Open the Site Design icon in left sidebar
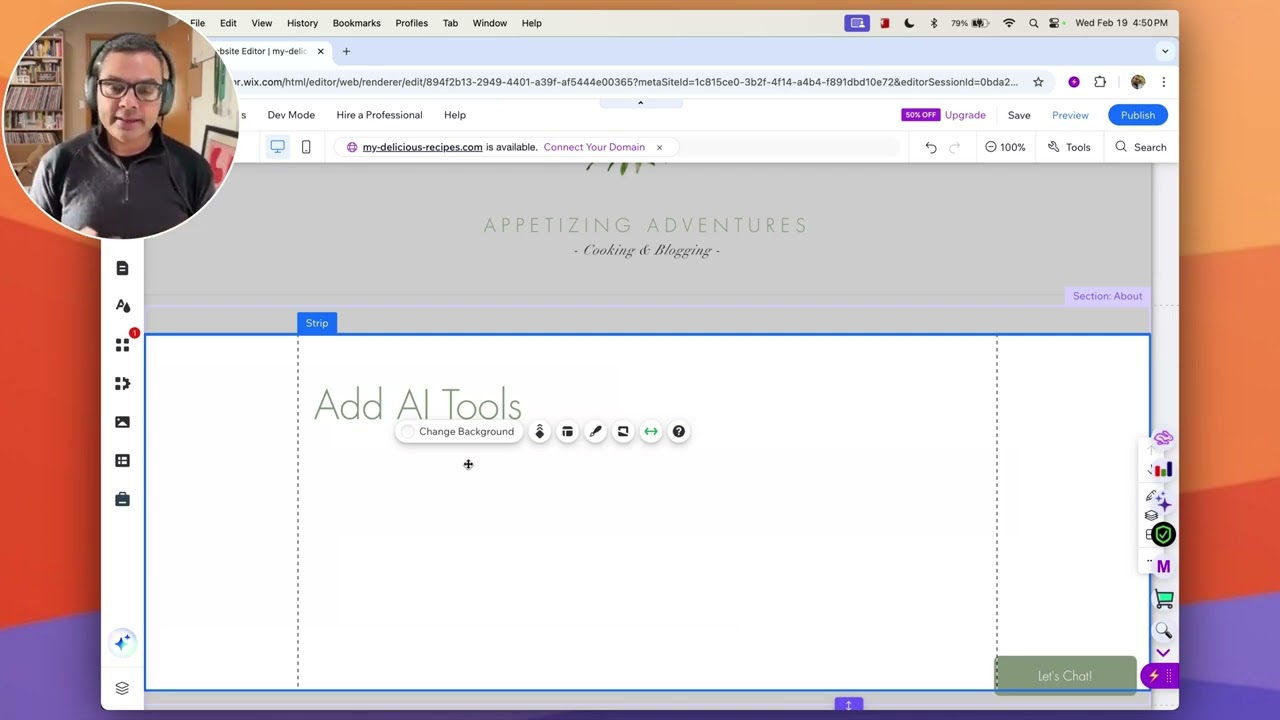The image size is (1280, 720). [122, 306]
